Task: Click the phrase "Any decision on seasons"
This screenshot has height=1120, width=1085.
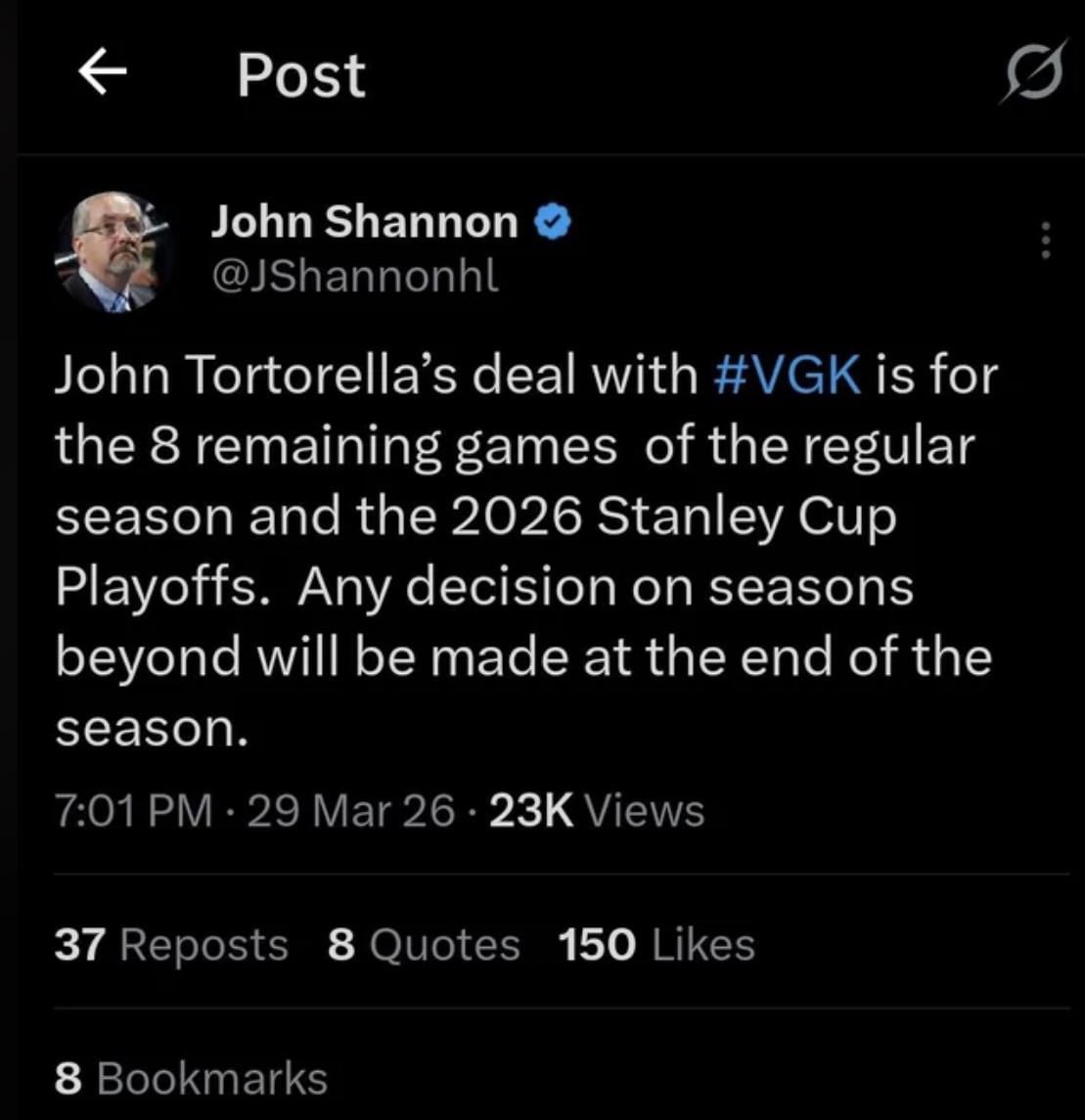Action: click(606, 588)
